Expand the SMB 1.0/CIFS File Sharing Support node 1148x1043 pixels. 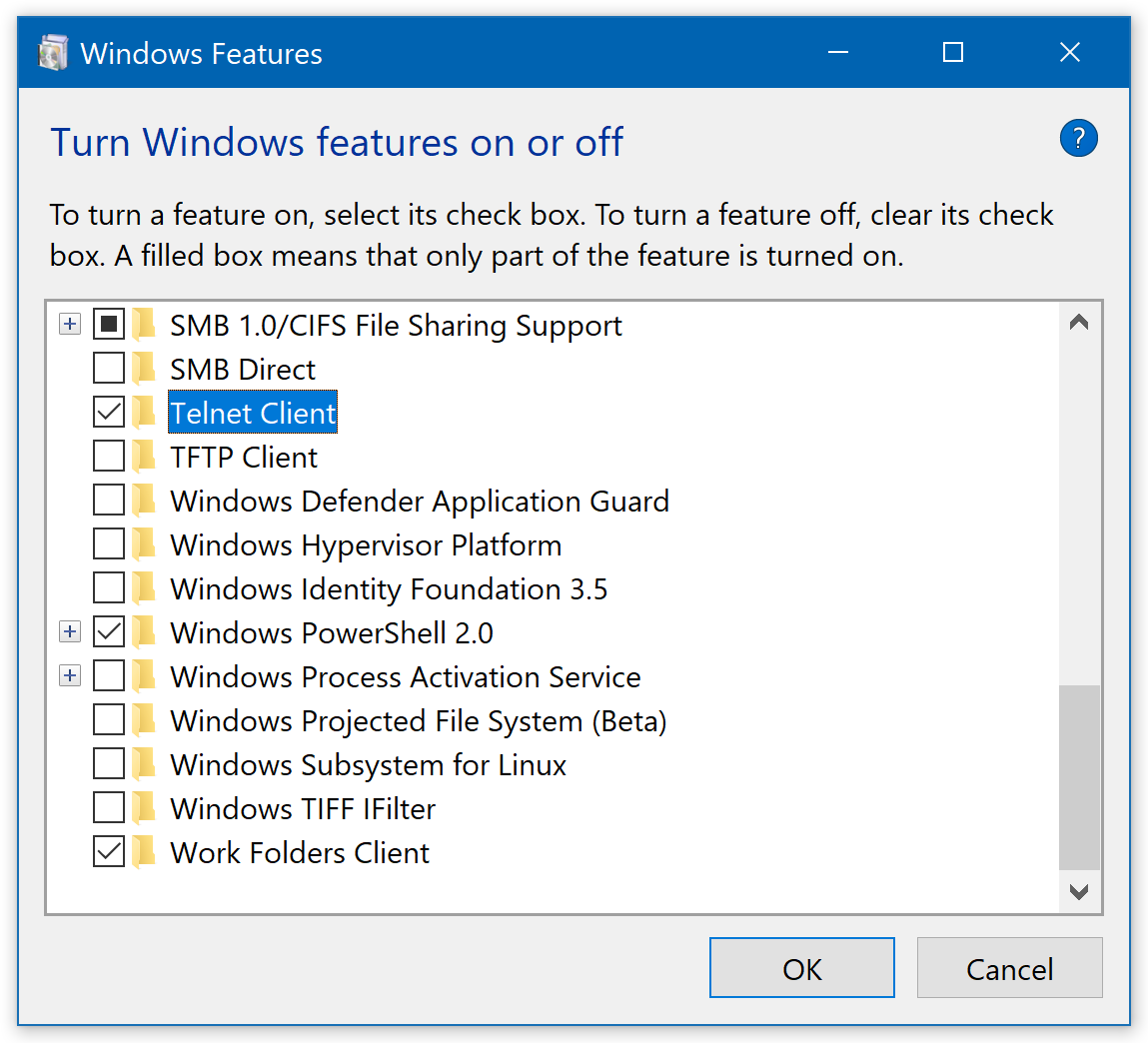coord(69,325)
